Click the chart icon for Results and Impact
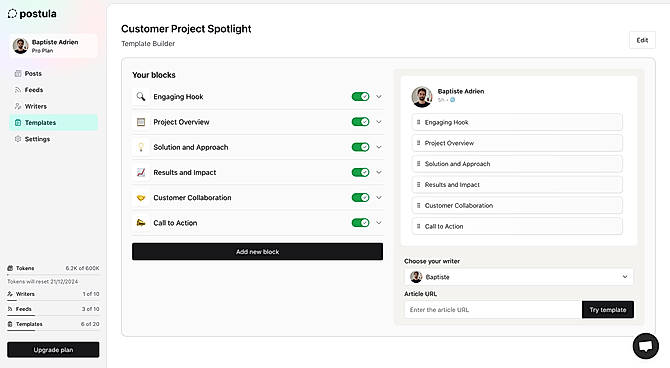 coord(141,172)
